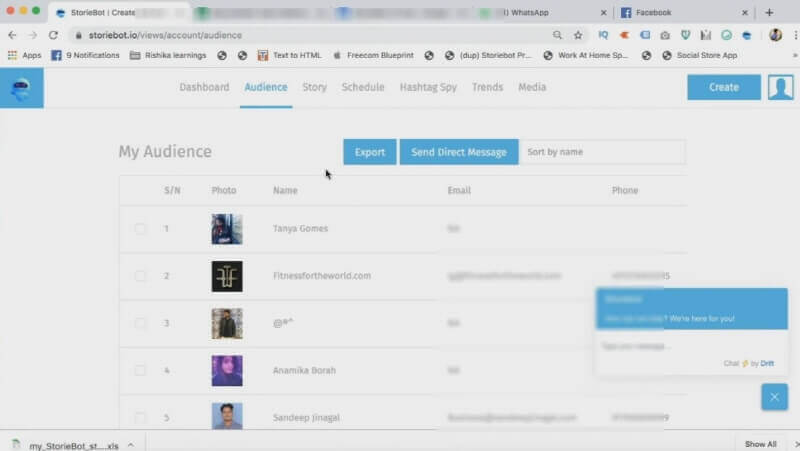The height and width of the screenshot is (451, 800).
Task: Open the Drift link in chat widget
Action: coord(767,363)
